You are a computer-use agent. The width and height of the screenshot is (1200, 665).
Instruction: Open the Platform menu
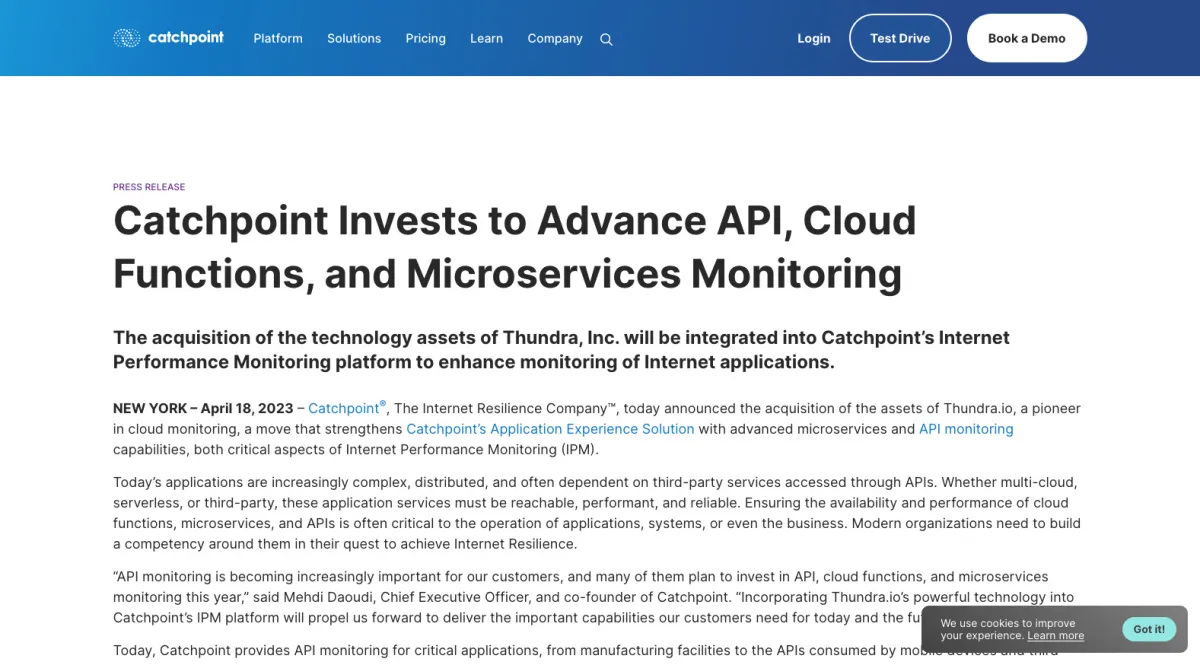pos(278,38)
